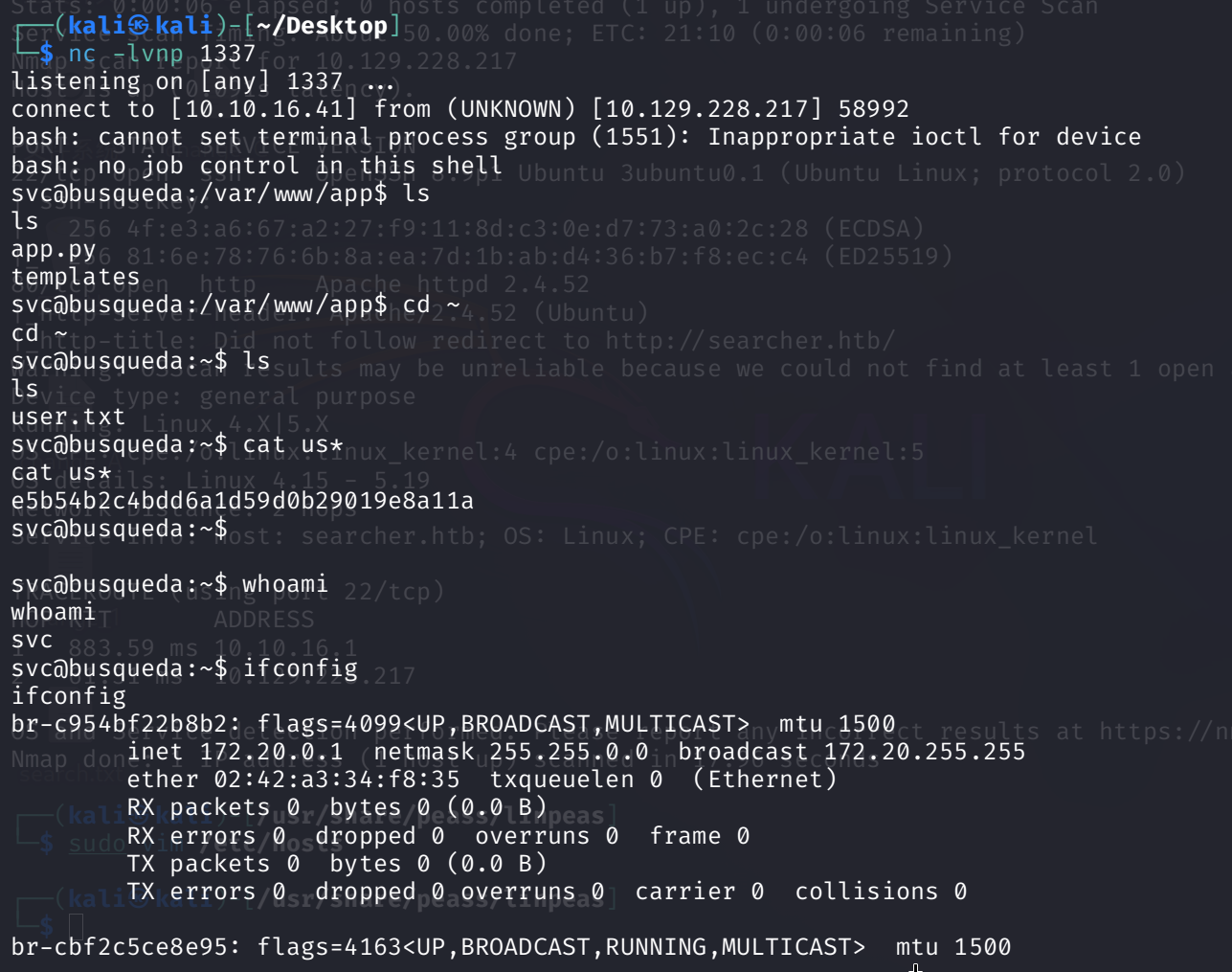Click the Kali symbol in the top prompt
The height and width of the screenshot is (972, 1232).
coord(140,26)
